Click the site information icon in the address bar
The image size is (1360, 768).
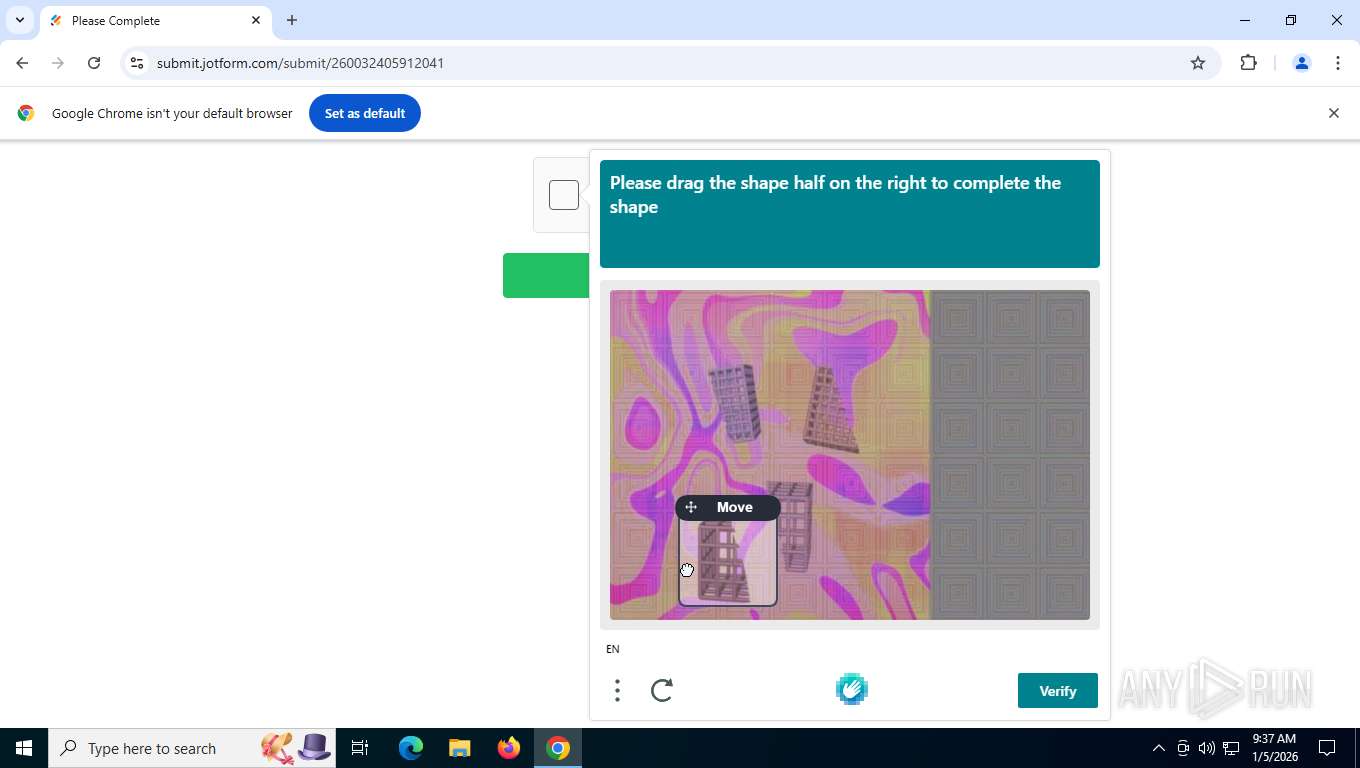click(137, 63)
